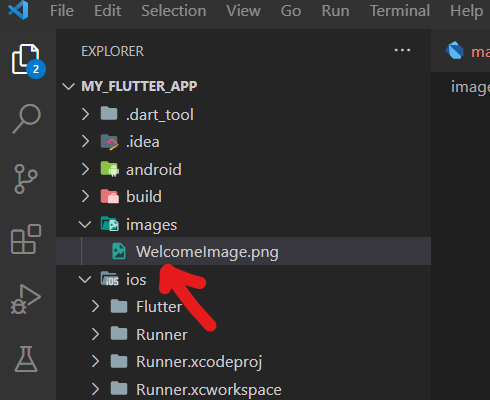
Task: Open the Run and Debug view icon
Action: (x=25, y=299)
